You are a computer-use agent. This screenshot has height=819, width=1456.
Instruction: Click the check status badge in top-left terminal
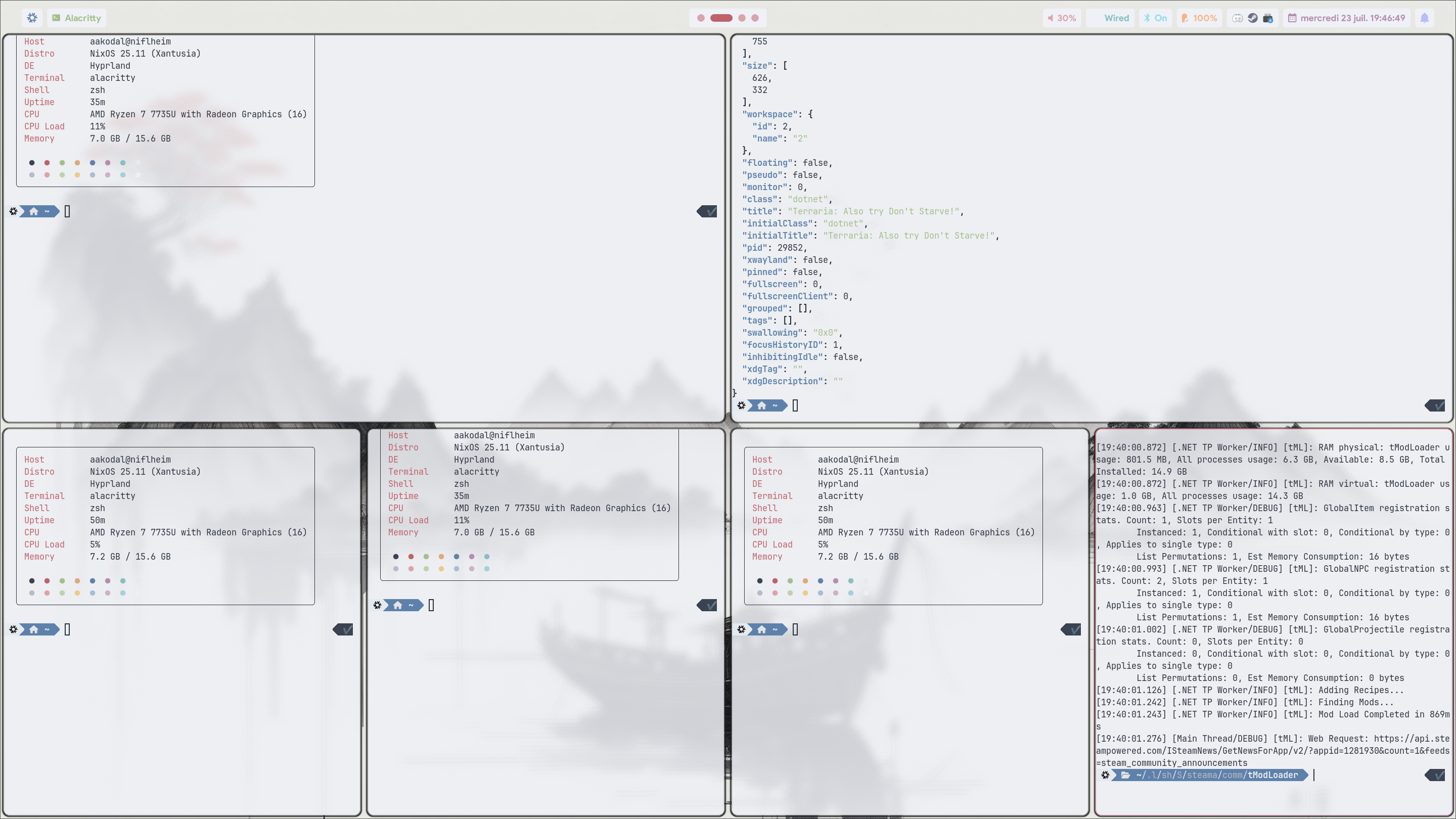708,211
